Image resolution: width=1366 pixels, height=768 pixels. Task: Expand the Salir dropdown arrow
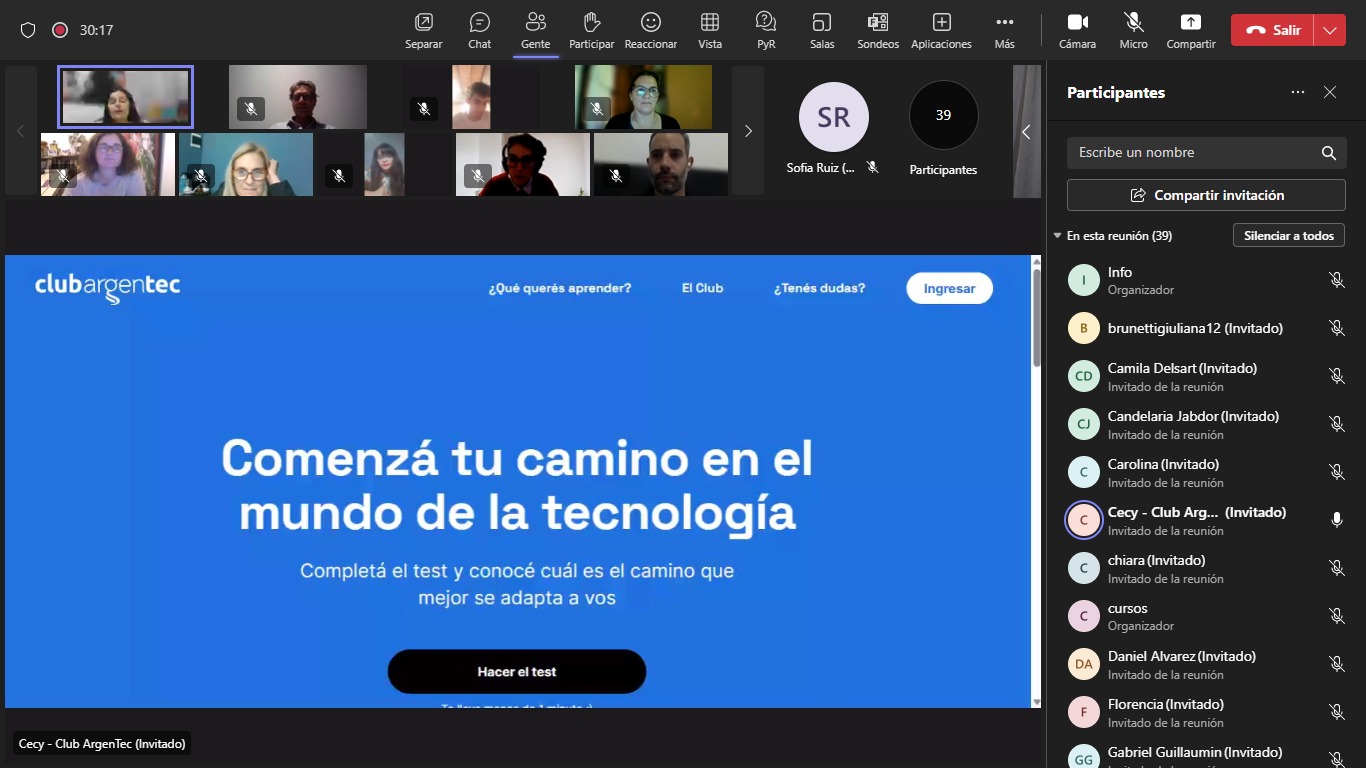pyautogui.click(x=1330, y=30)
